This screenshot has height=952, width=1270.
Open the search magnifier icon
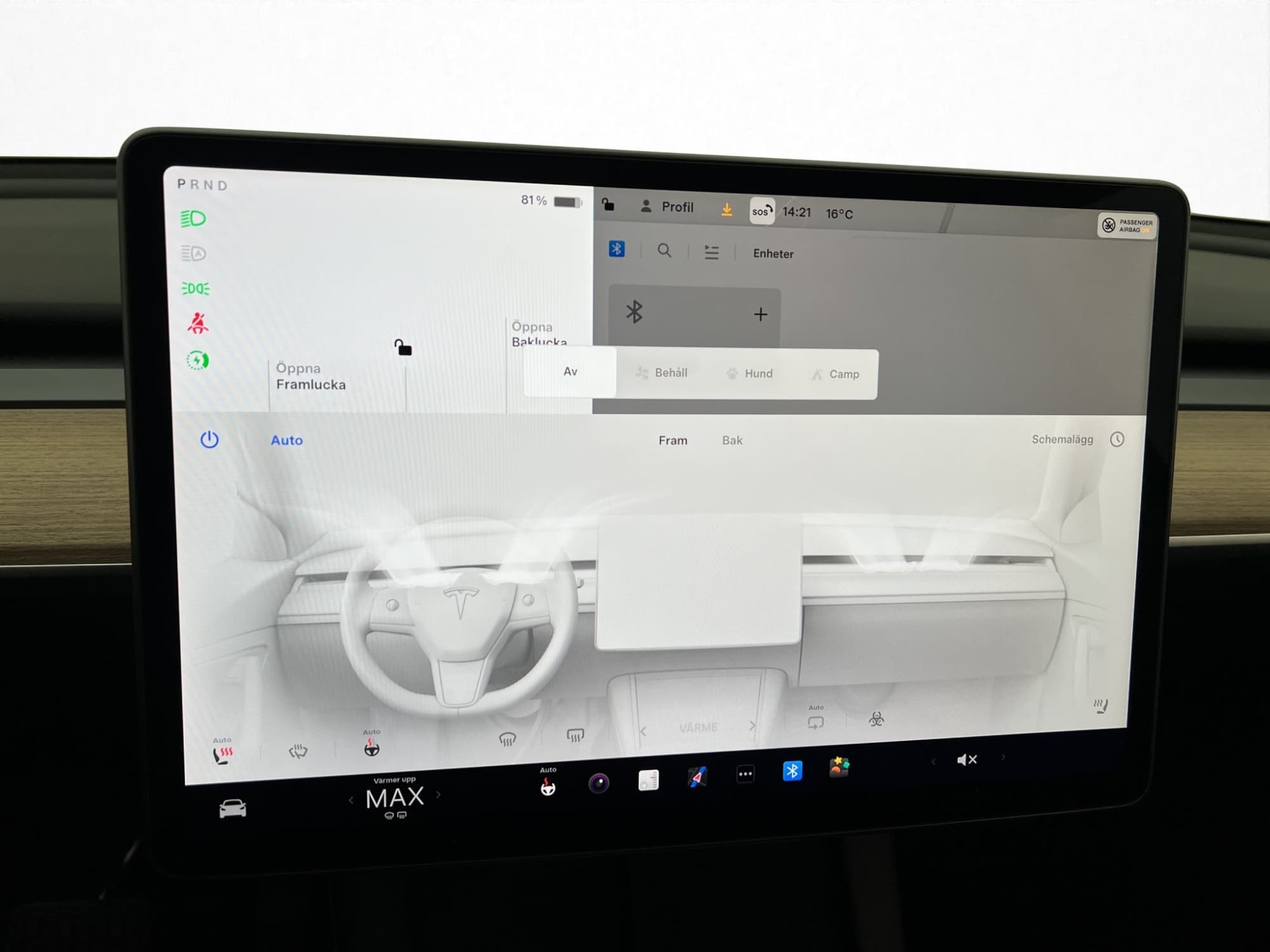pos(664,251)
